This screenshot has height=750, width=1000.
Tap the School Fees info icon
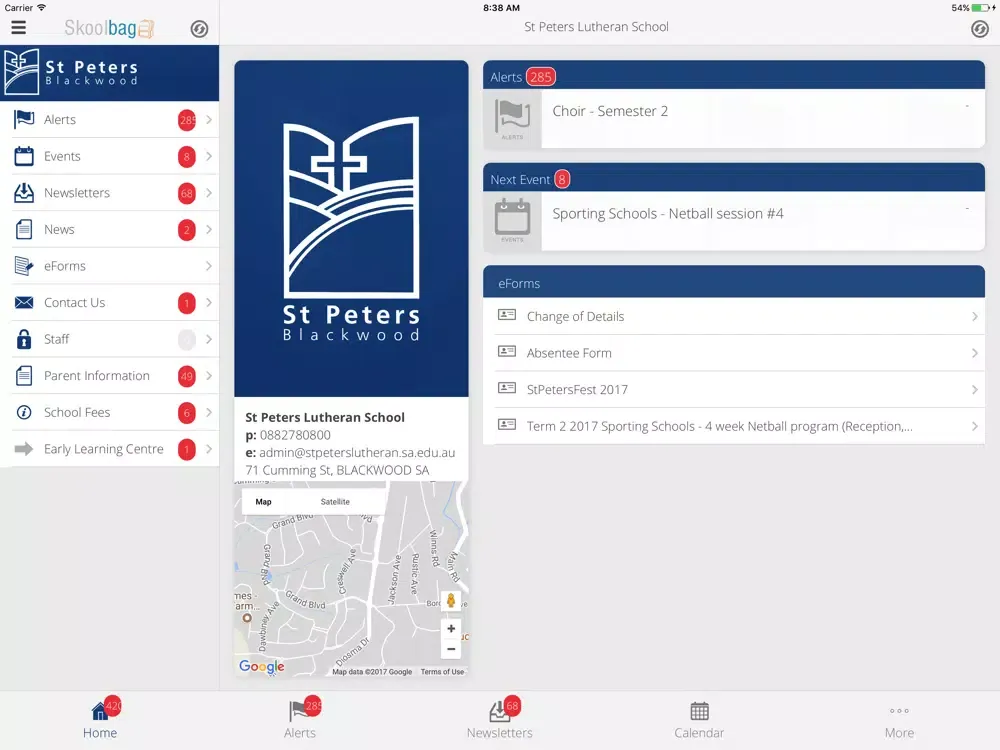[x=24, y=413]
